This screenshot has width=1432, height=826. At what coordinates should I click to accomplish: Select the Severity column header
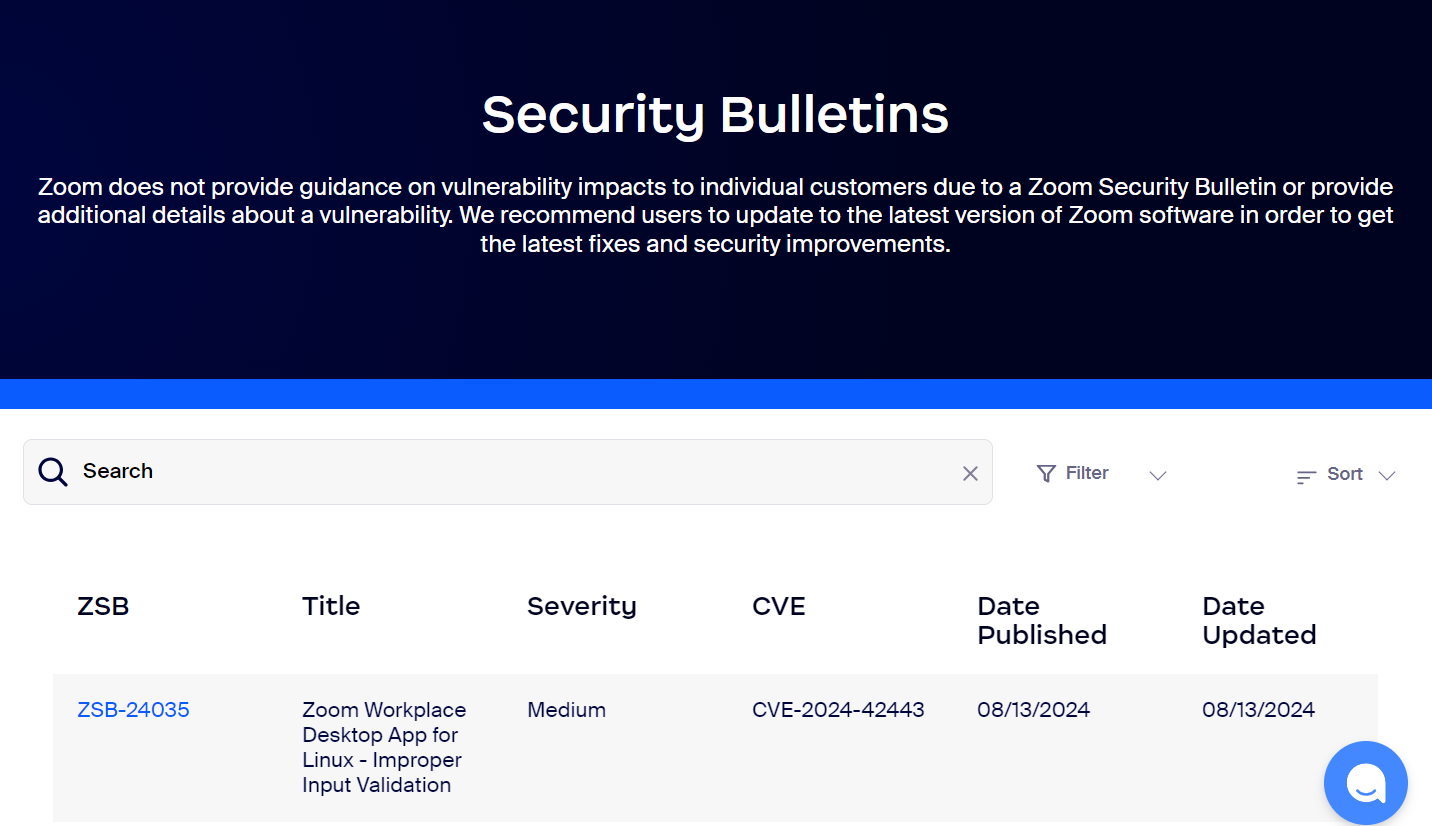click(582, 606)
